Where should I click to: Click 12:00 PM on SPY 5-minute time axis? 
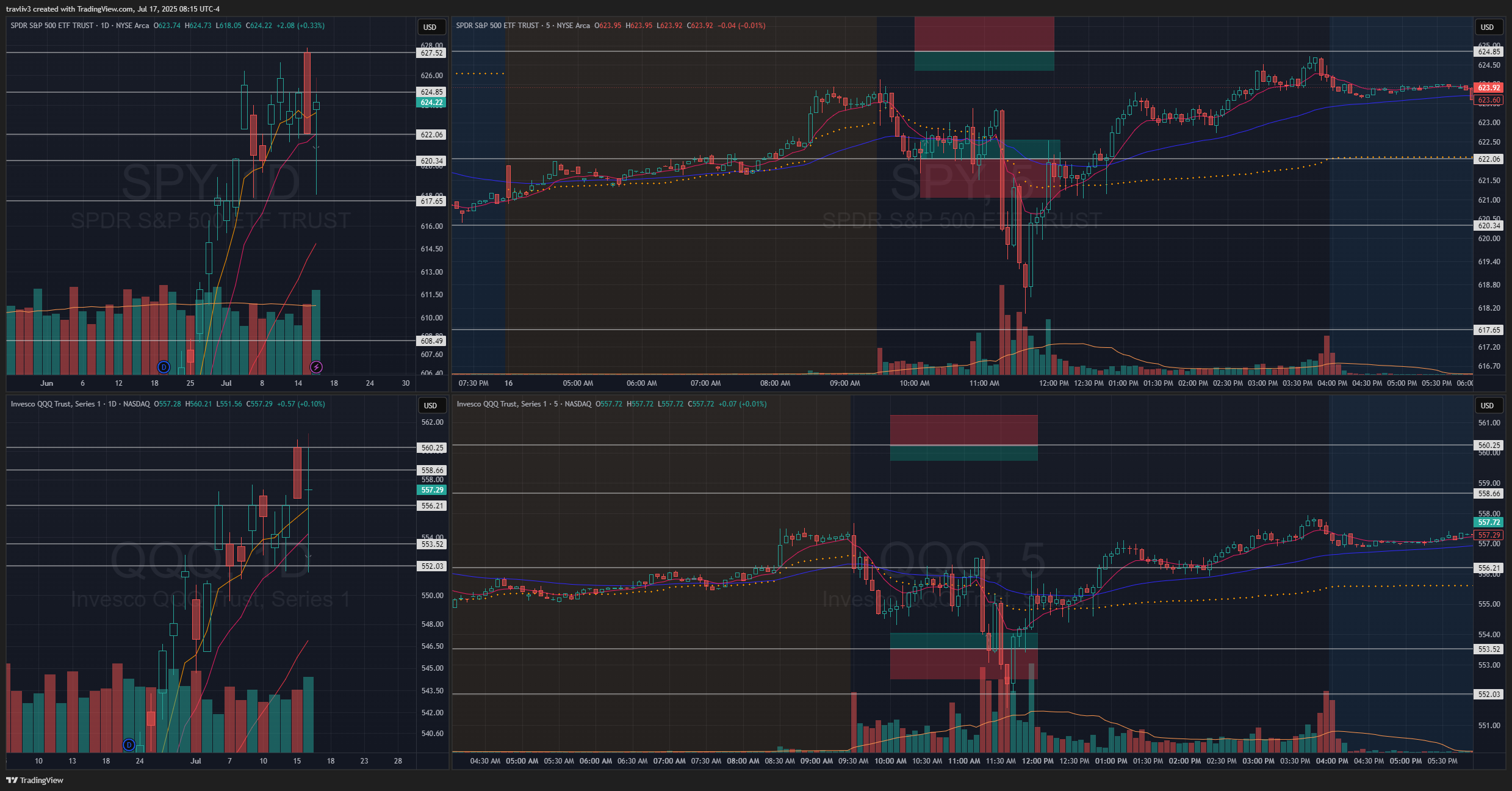(x=1054, y=383)
